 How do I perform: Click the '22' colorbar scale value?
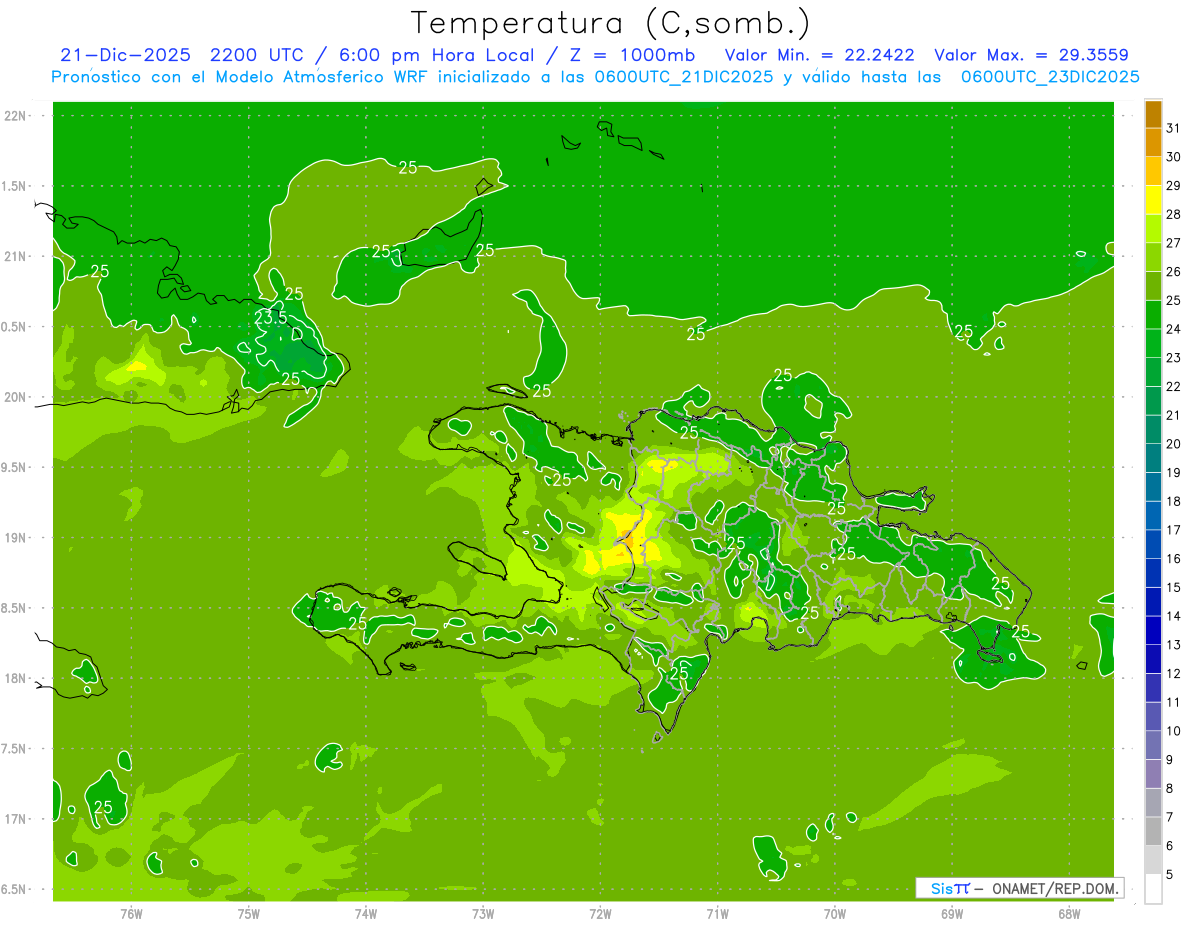(1173, 386)
